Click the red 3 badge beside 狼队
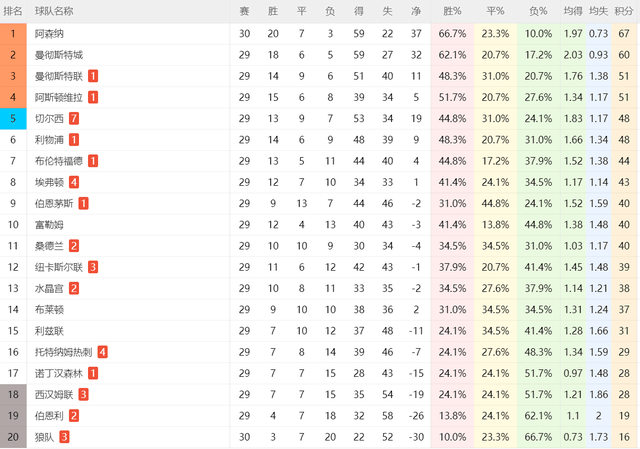Image resolution: width=640 pixels, height=449 pixels. (x=64, y=437)
